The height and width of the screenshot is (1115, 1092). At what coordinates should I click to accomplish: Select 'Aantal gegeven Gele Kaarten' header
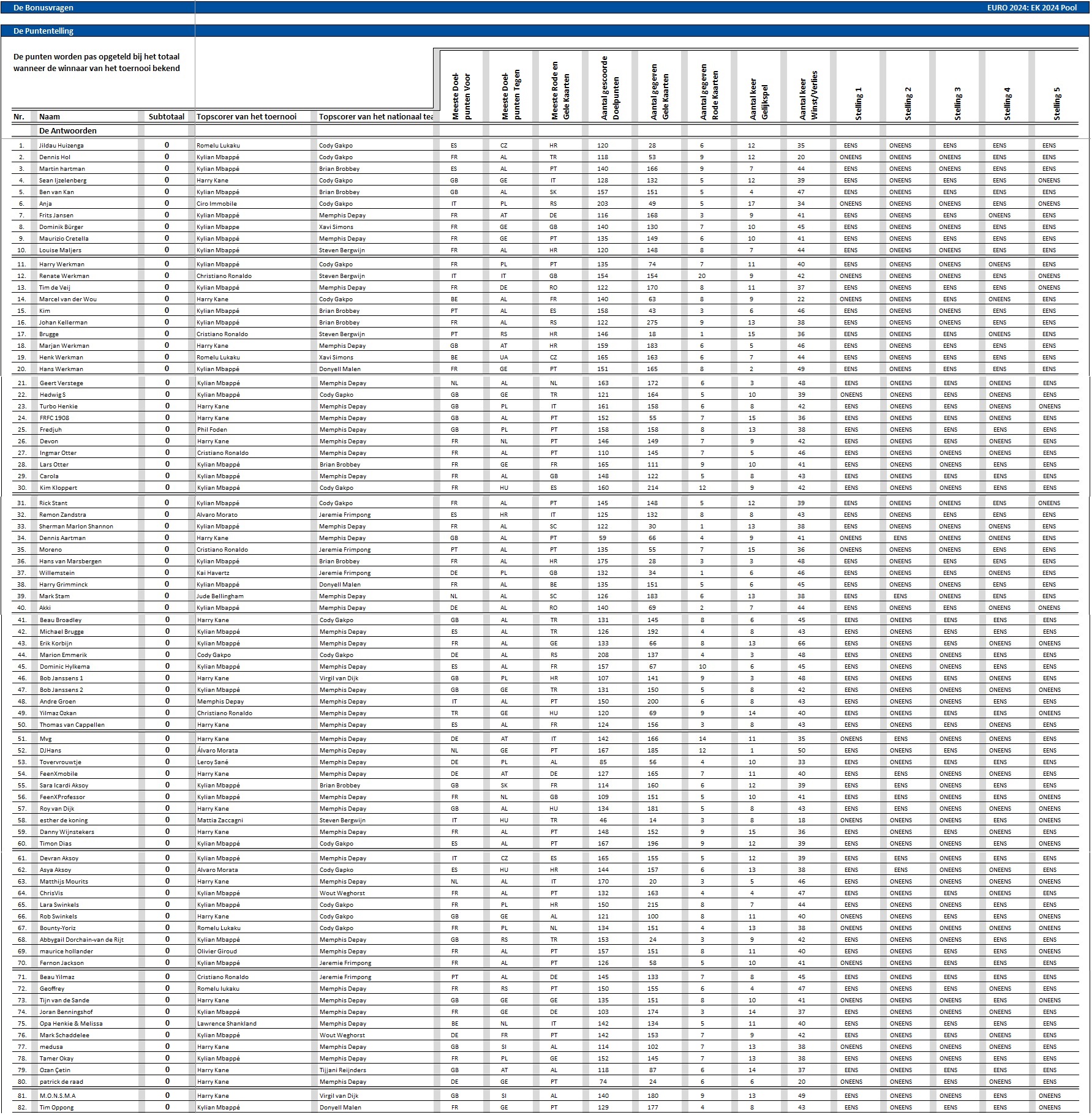pyautogui.click(x=659, y=92)
